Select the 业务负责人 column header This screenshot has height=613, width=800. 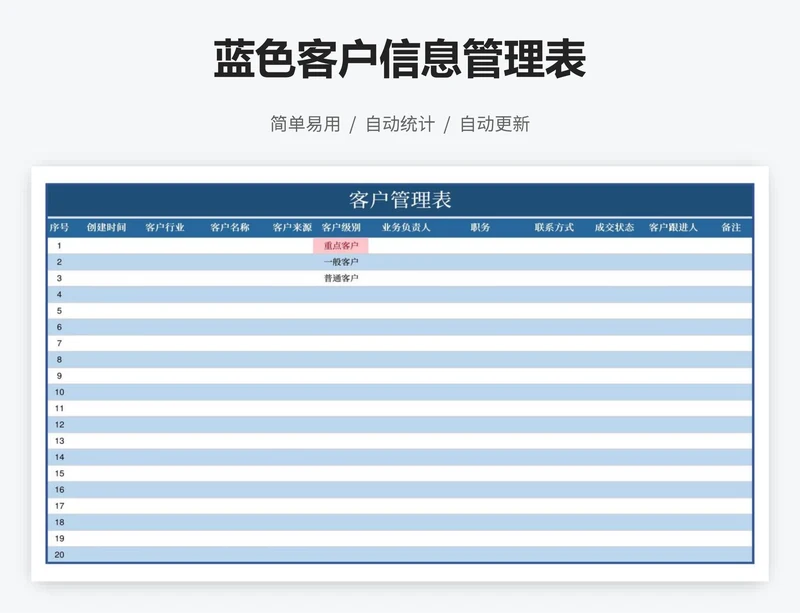tap(406, 227)
